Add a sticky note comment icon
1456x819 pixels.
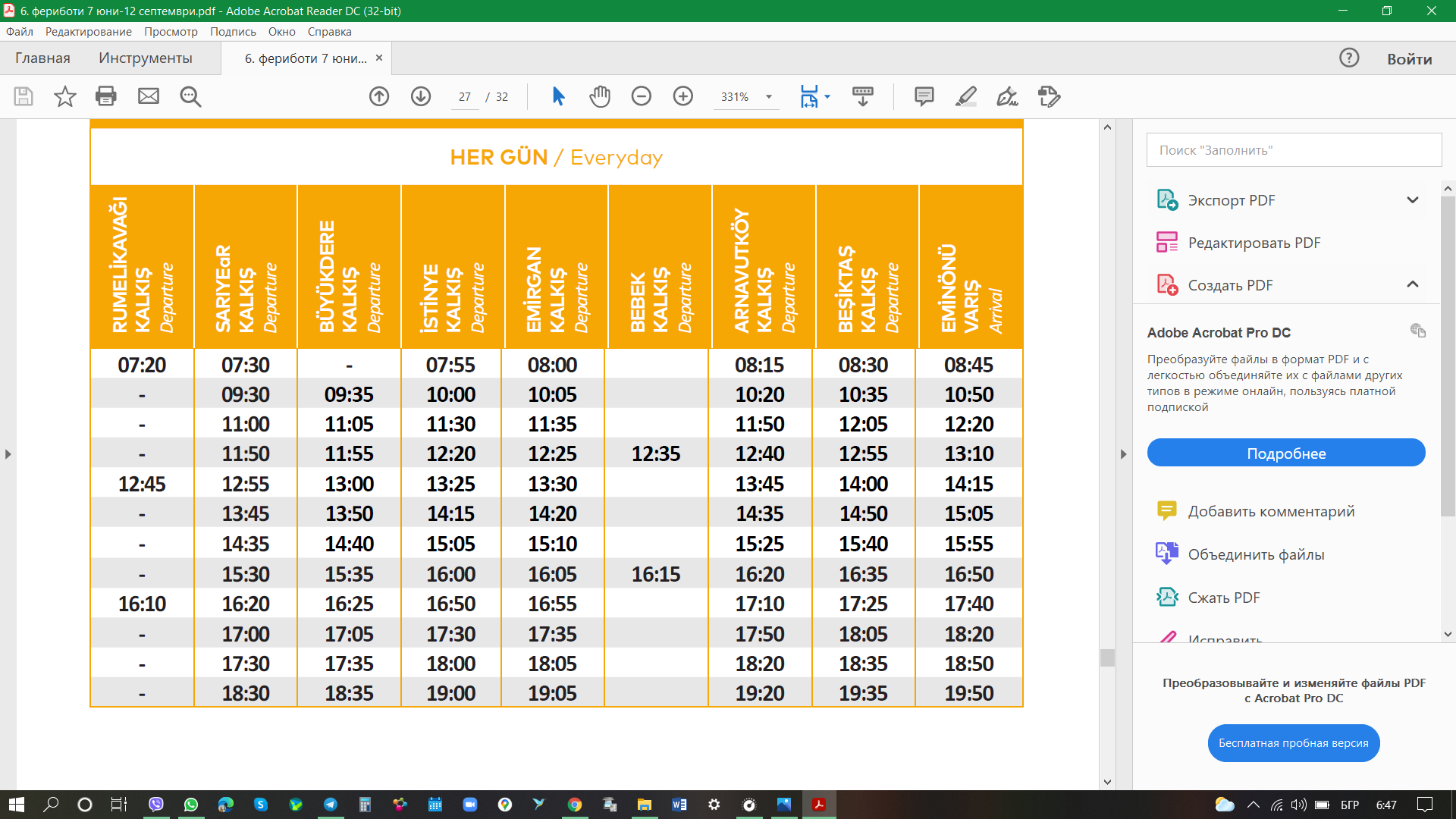coord(924,96)
